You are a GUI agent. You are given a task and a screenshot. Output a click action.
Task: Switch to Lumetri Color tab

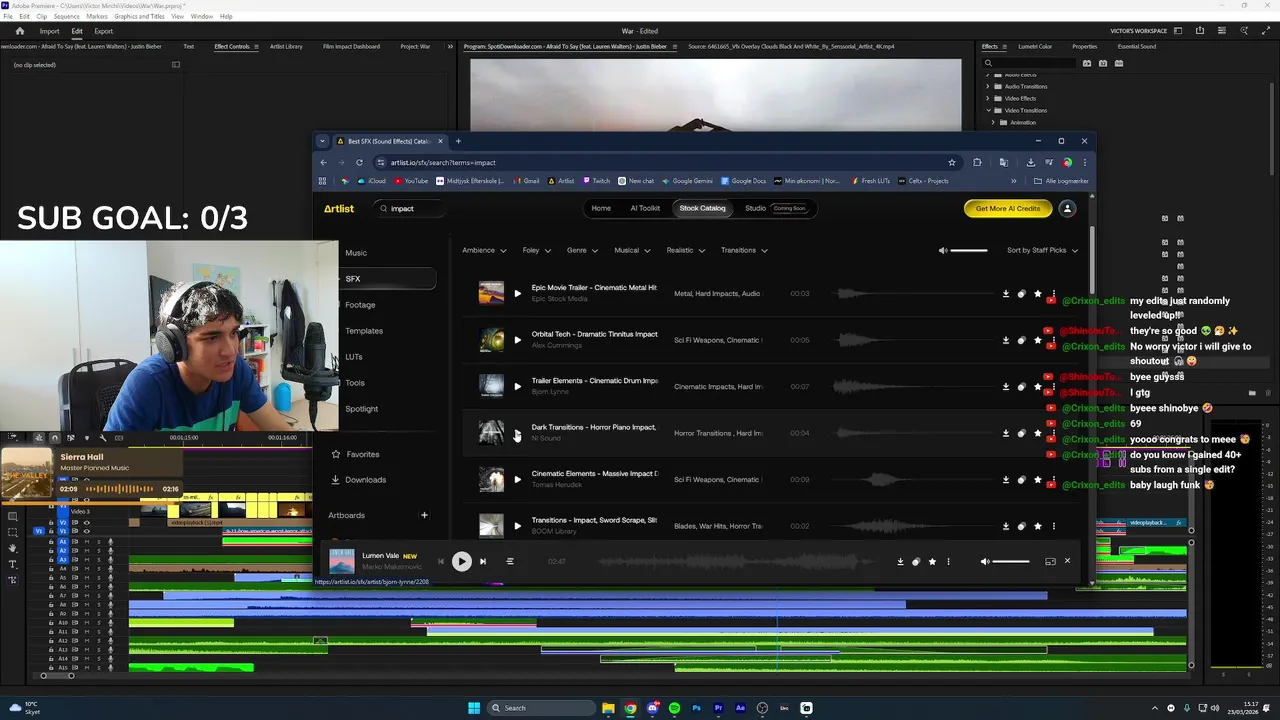(x=1035, y=46)
